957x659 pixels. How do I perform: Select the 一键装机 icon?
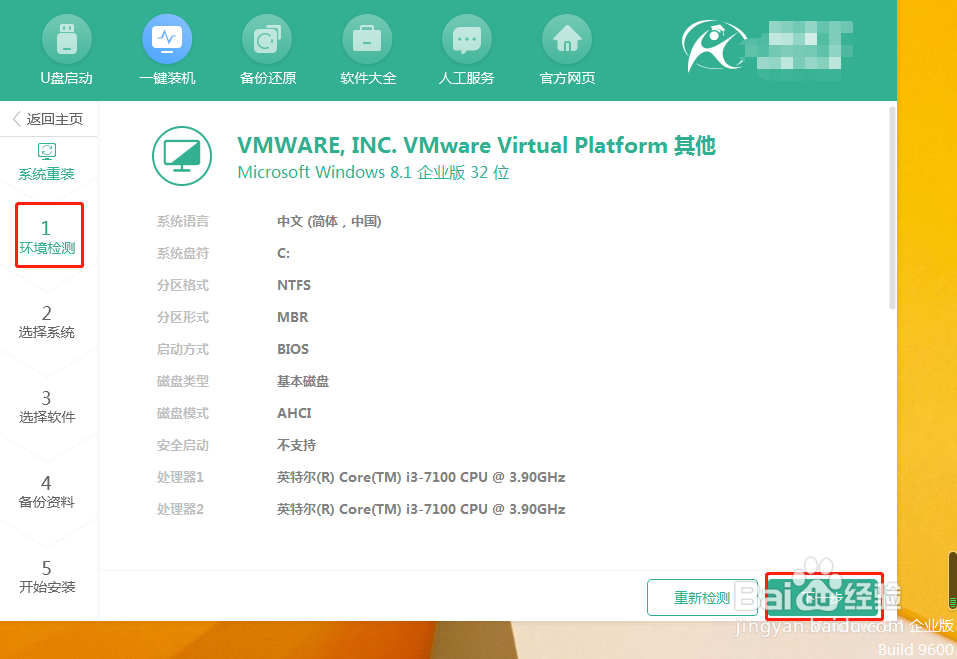167,40
